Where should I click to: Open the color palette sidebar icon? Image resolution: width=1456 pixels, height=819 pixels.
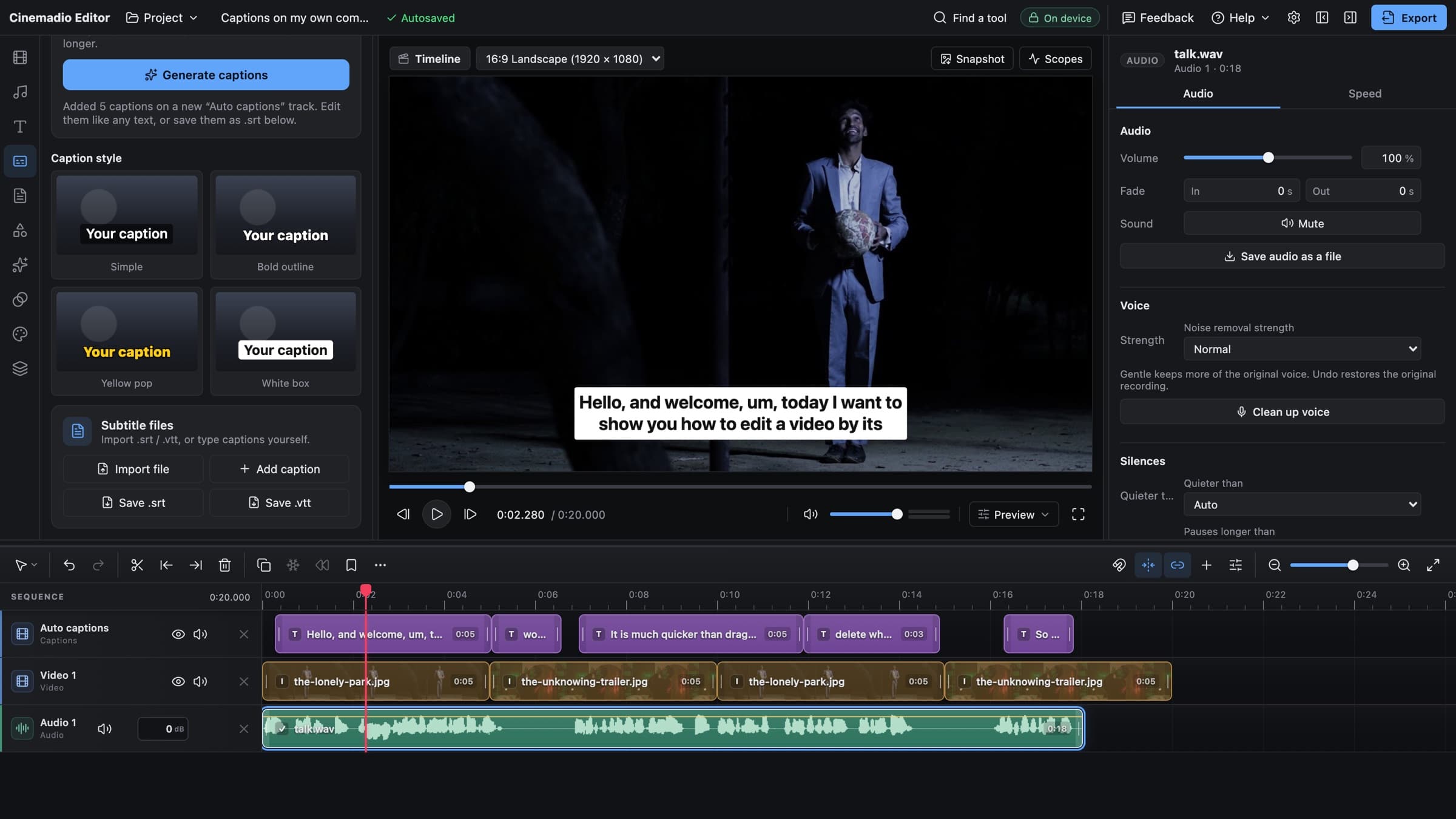[x=20, y=334]
